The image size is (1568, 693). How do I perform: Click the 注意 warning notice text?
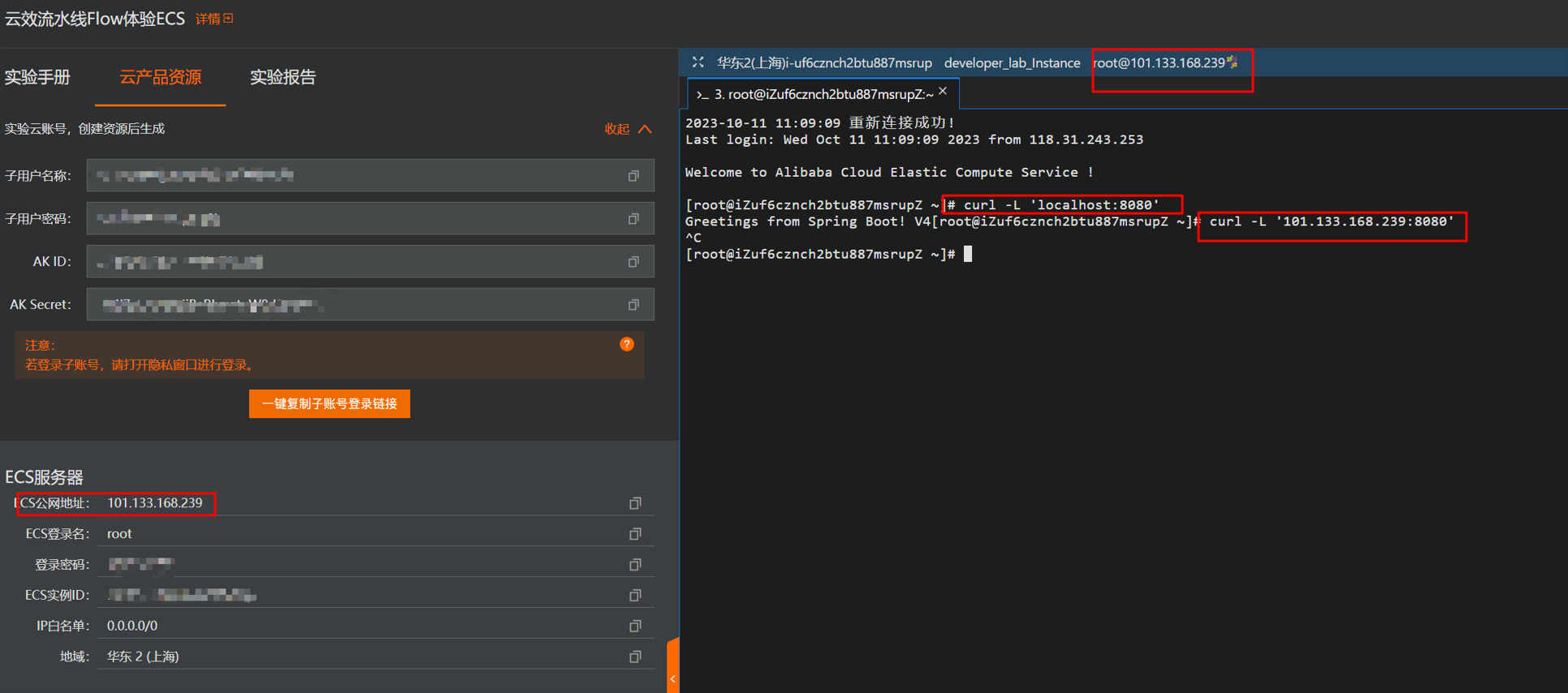tap(140, 355)
